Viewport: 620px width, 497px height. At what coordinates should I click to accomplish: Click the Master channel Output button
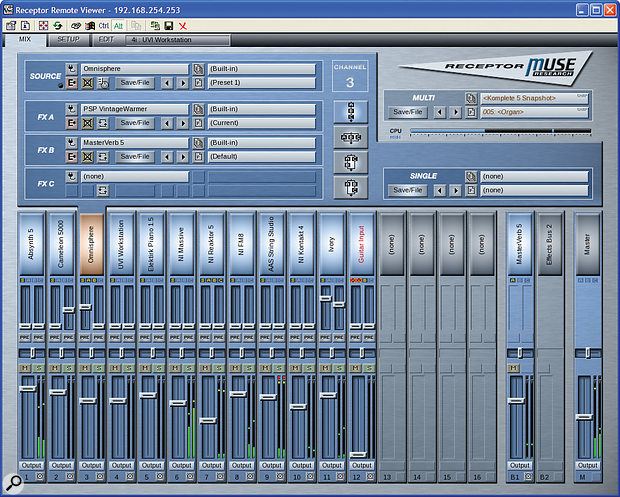pos(588,465)
